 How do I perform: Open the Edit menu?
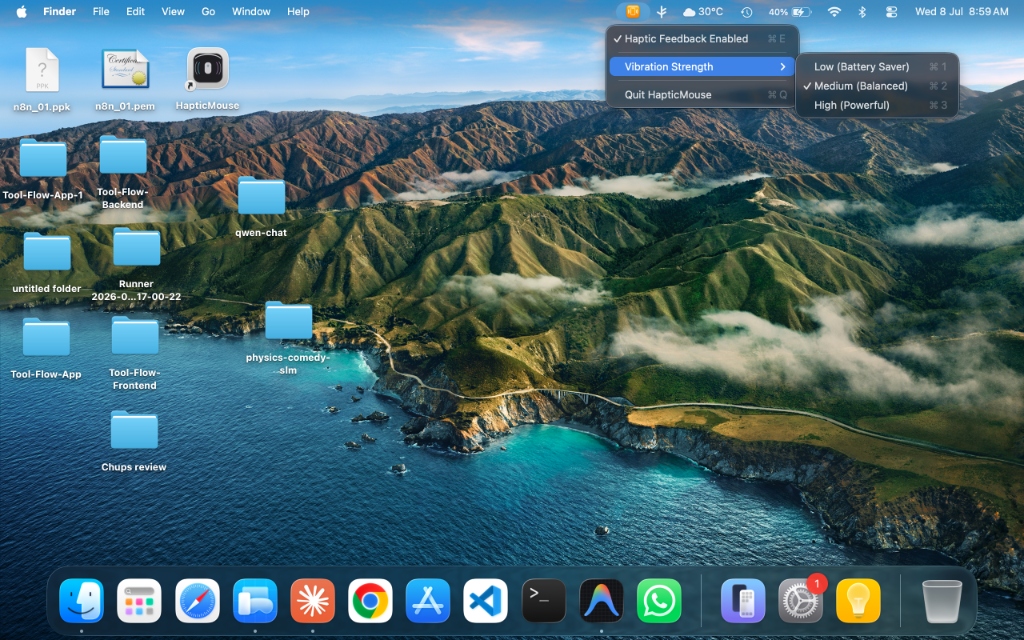pyautogui.click(x=135, y=12)
